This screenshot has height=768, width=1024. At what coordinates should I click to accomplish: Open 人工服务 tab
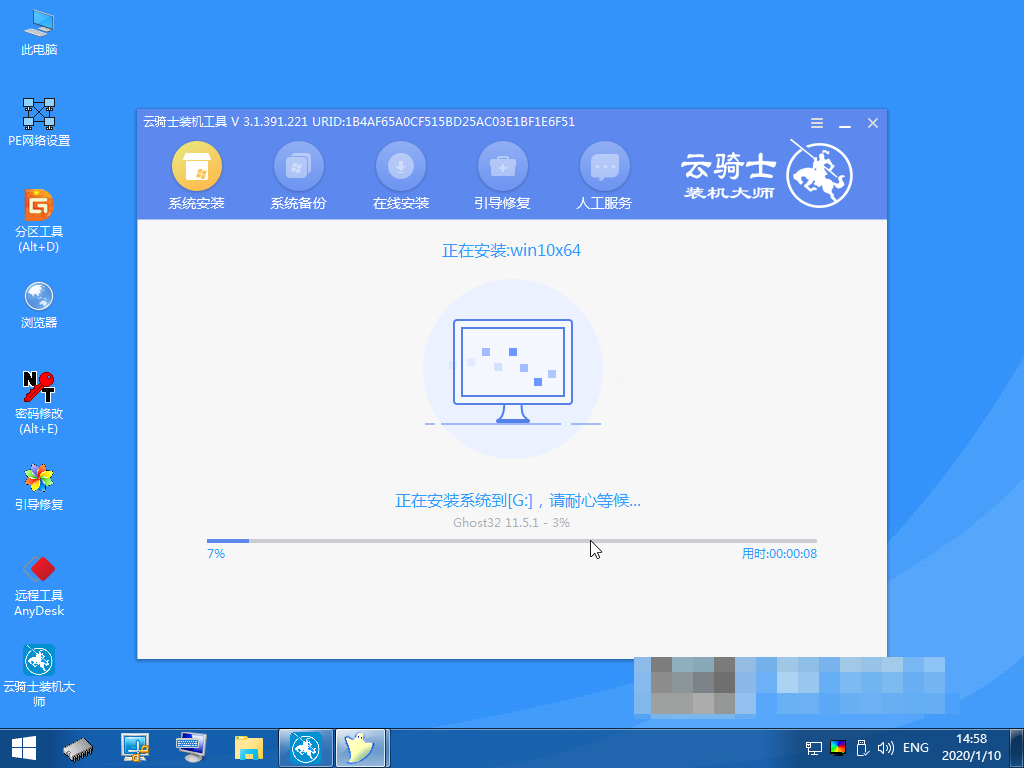click(604, 176)
